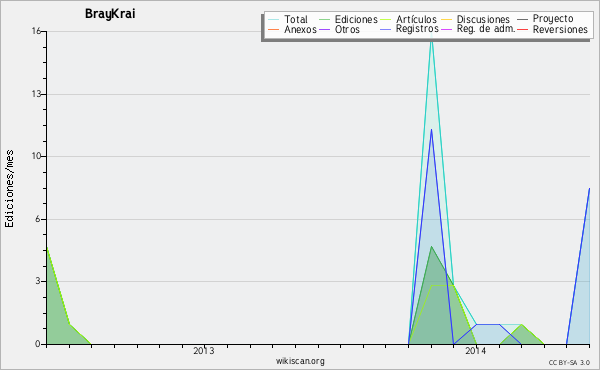This screenshot has width=600, height=370.
Task: Select the Reversiones legend entry
Action: pos(560,29)
